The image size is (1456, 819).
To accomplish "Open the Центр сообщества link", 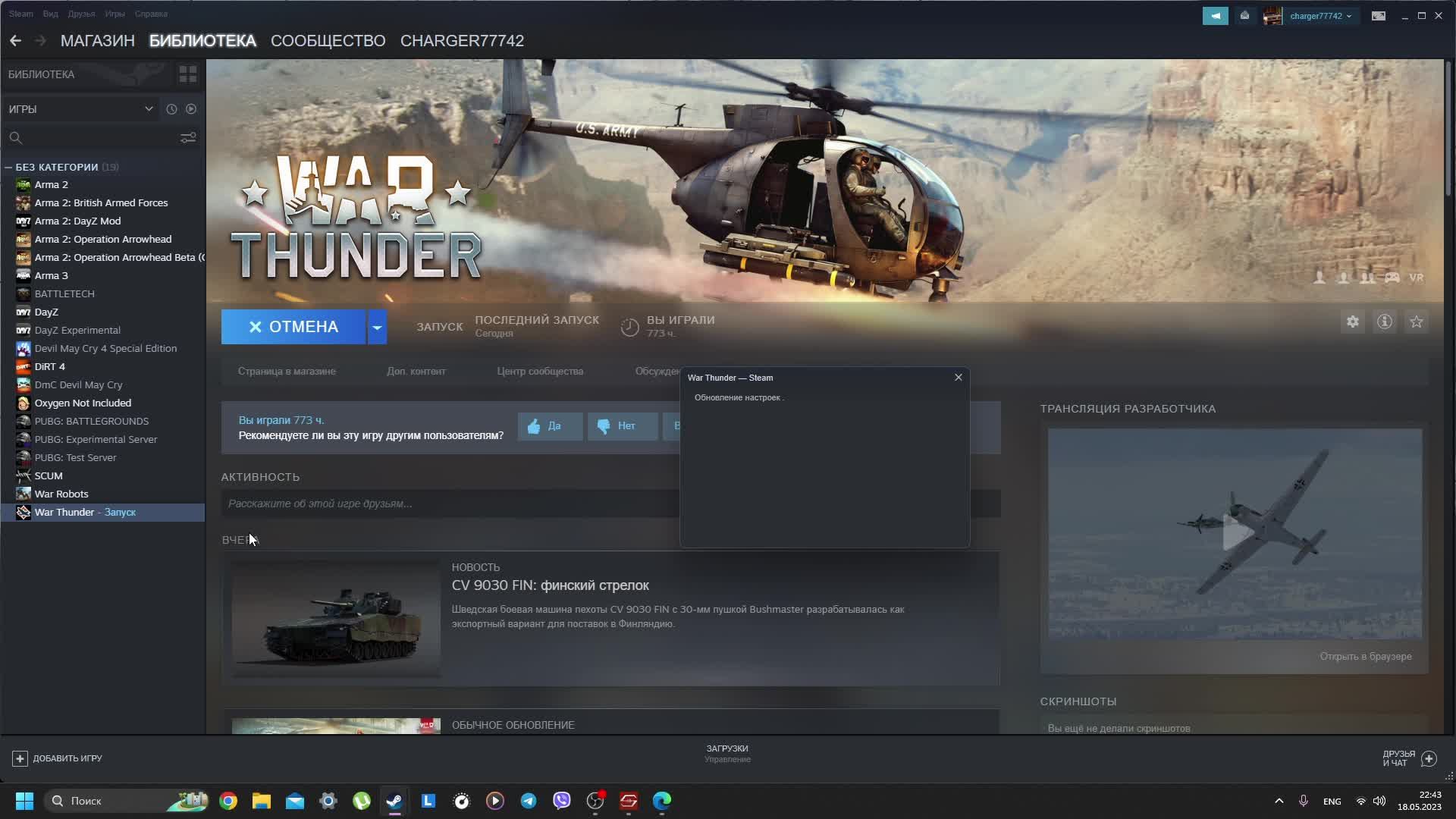I will 540,372.
